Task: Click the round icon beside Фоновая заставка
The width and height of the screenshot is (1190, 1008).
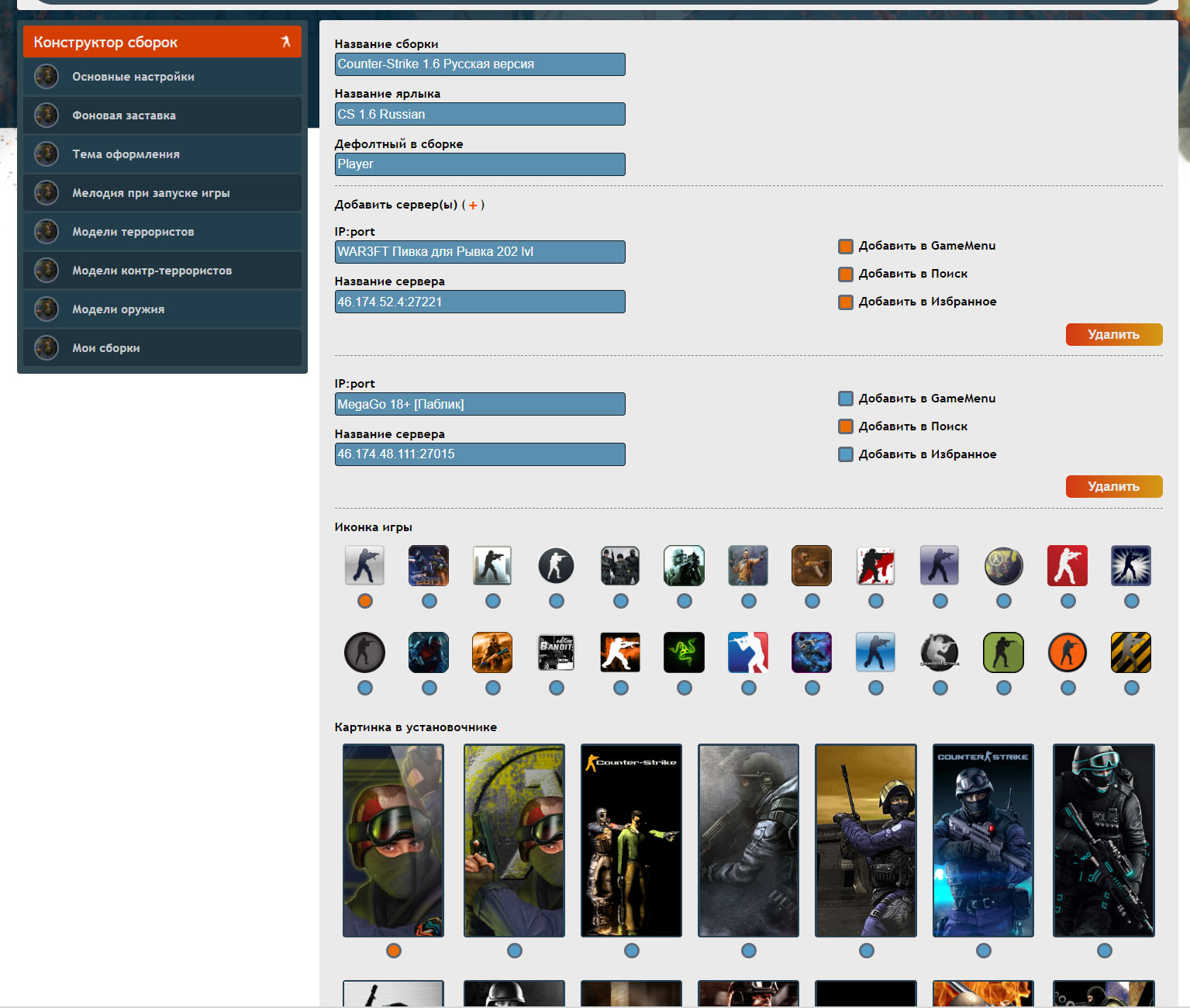Action: (47, 116)
